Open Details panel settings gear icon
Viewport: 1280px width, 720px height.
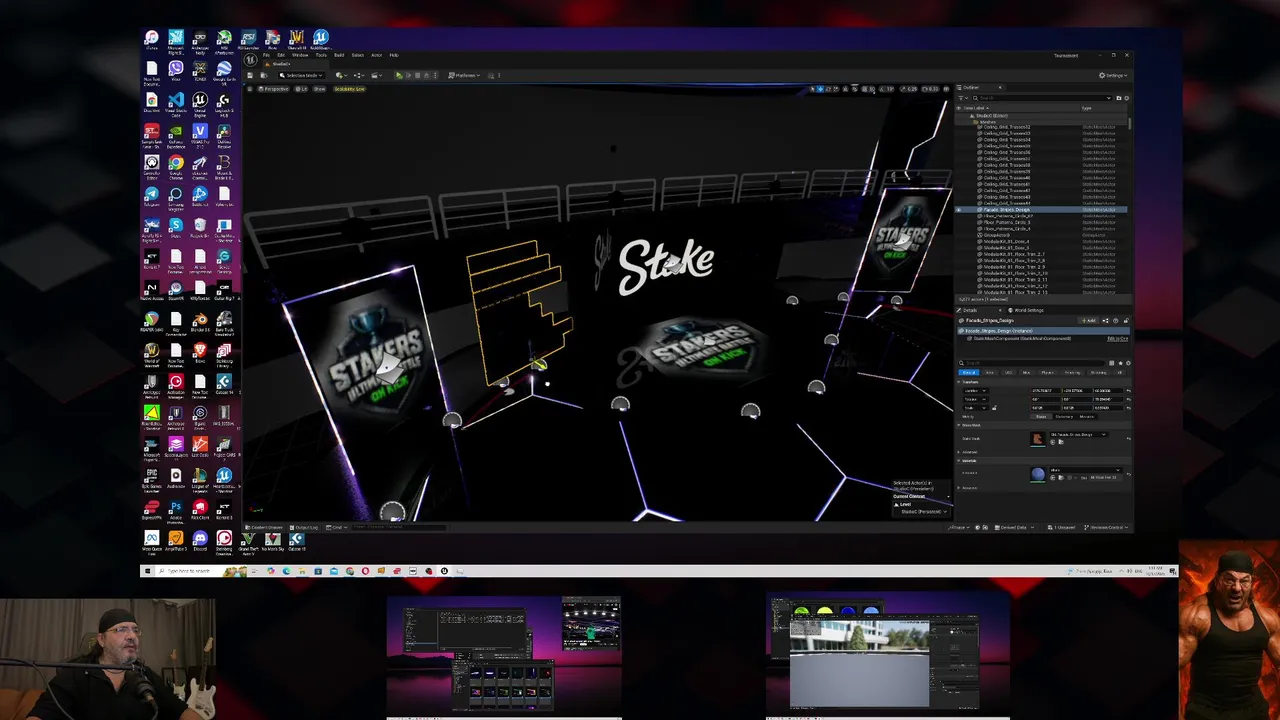click(x=1128, y=363)
